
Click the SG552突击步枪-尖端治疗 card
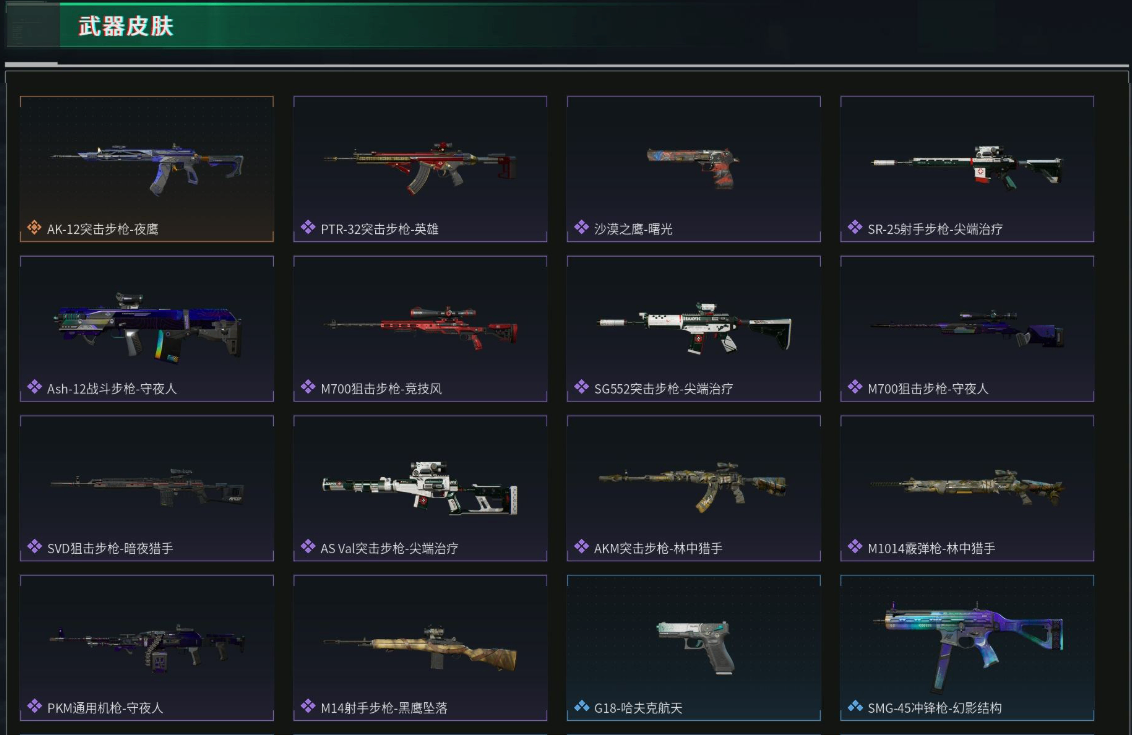point(694,329)
